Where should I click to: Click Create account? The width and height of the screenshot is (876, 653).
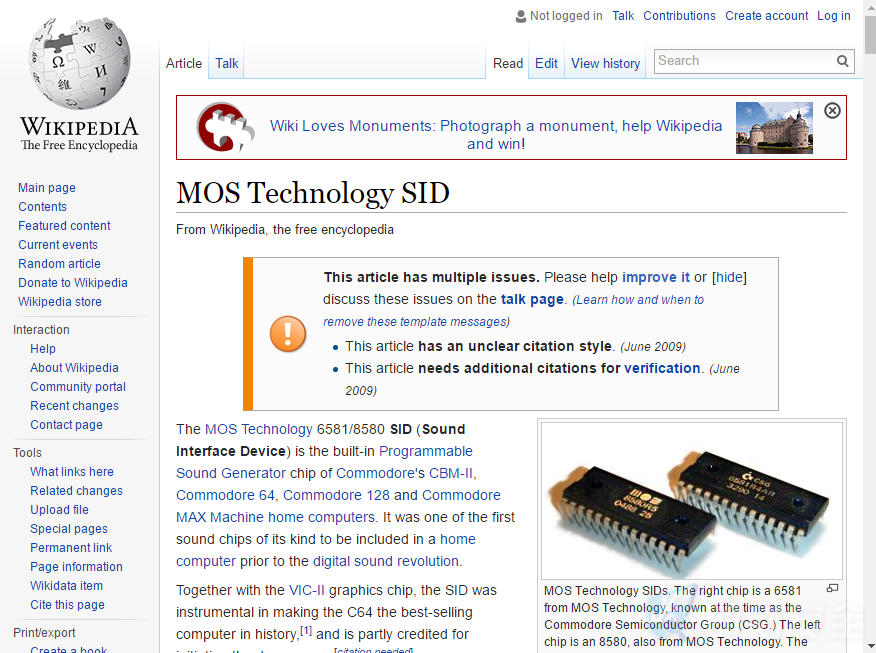766,16
